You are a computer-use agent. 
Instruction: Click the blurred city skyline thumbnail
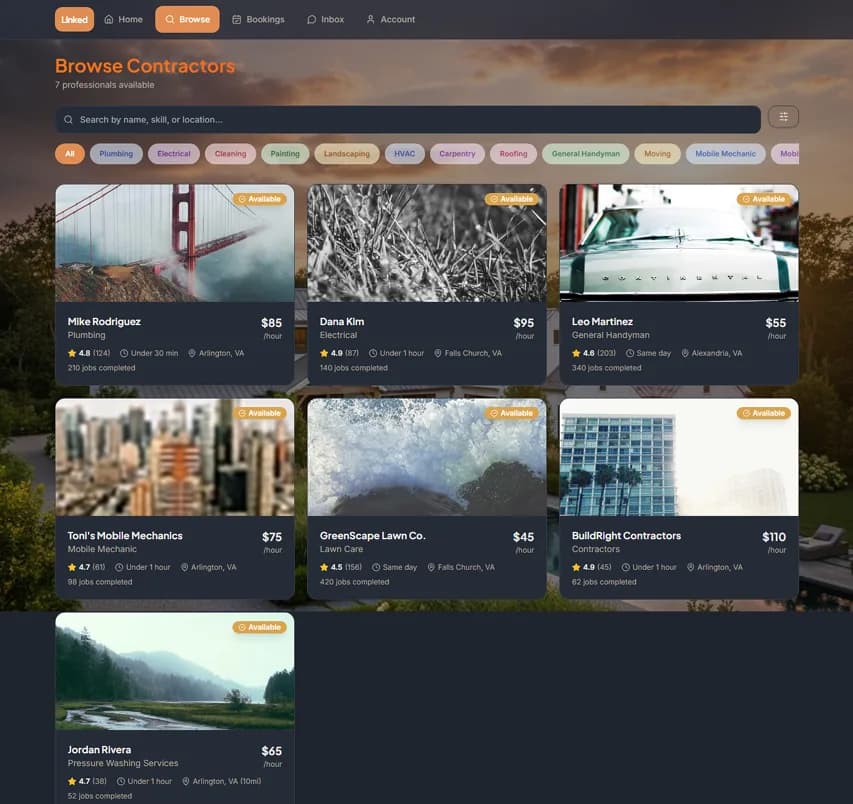175,457
